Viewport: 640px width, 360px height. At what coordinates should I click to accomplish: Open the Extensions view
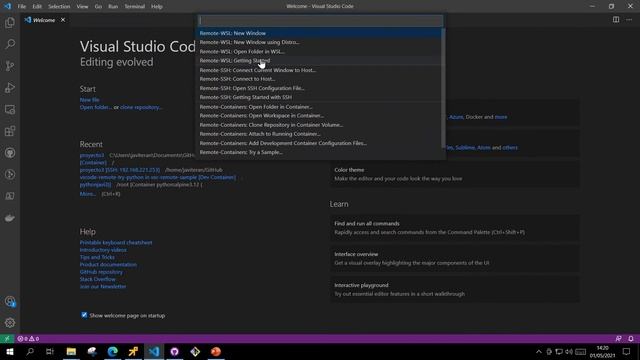[x=10, y=131]
